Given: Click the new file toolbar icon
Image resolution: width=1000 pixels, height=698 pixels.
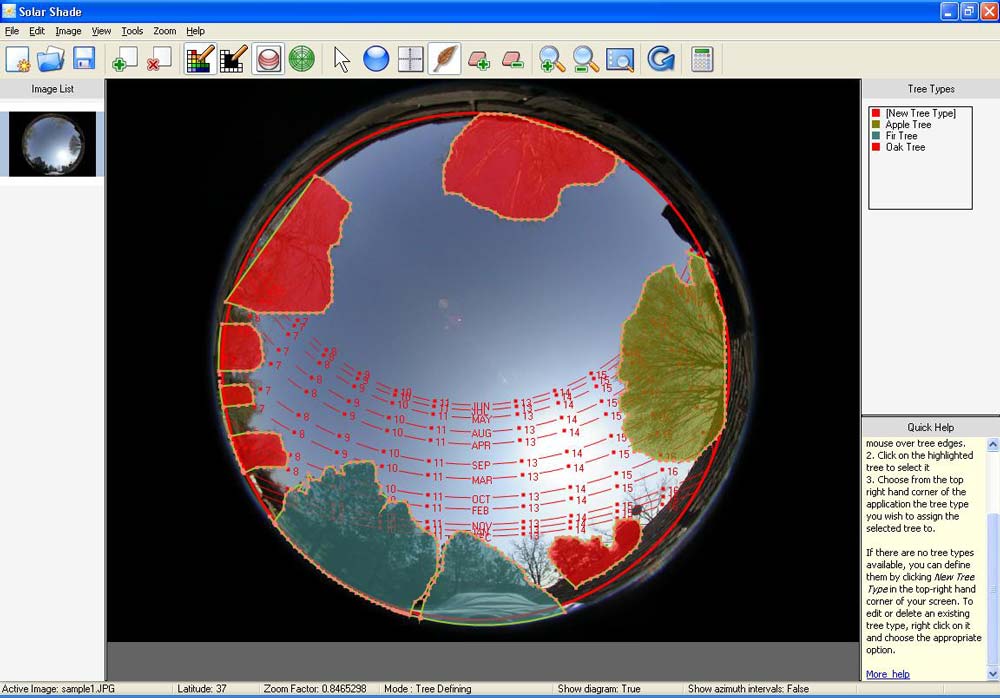Looking at the screenshot, I should [18, 60].
